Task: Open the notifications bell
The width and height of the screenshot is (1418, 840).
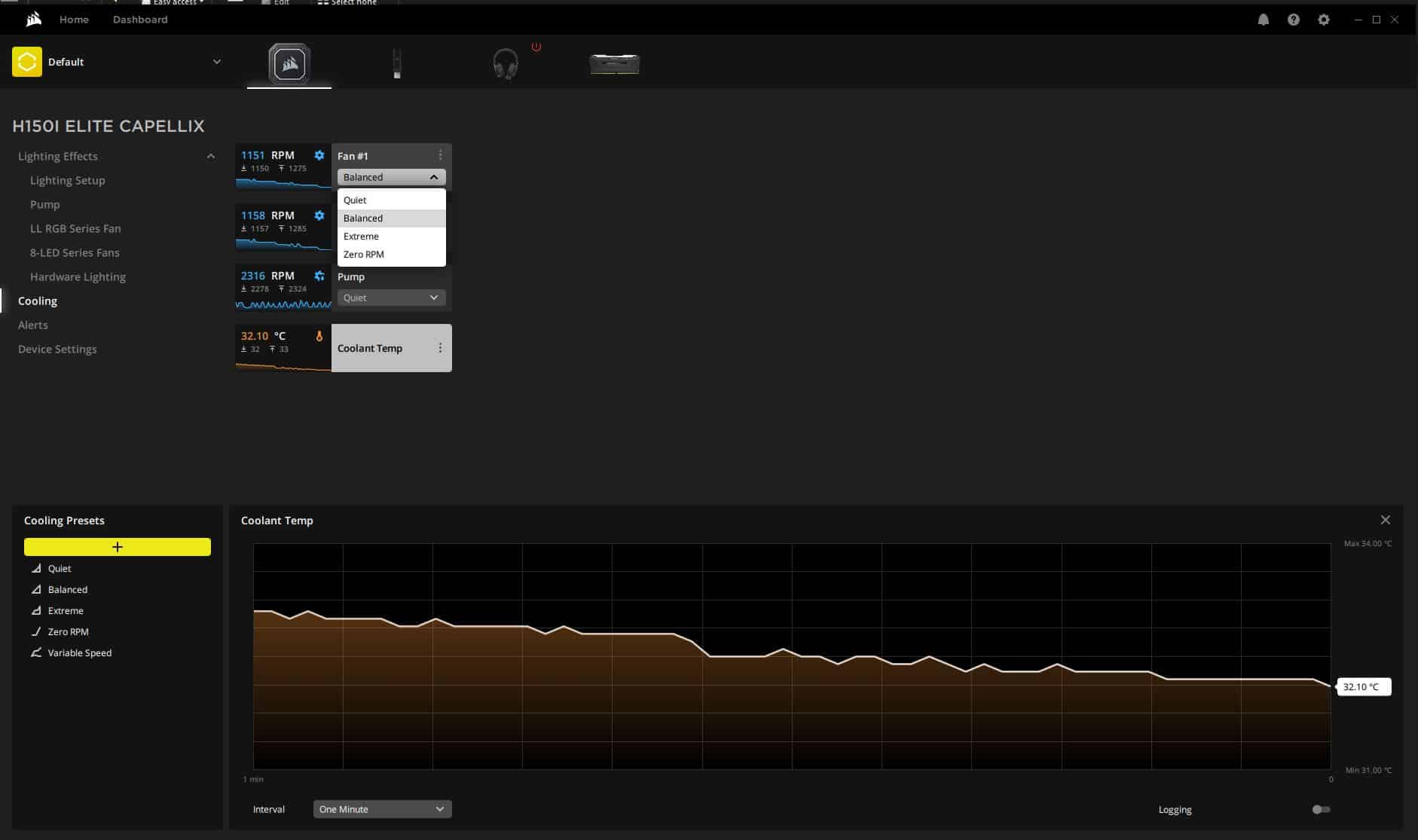Action: pyautogui.click(x=1264, y=20)
